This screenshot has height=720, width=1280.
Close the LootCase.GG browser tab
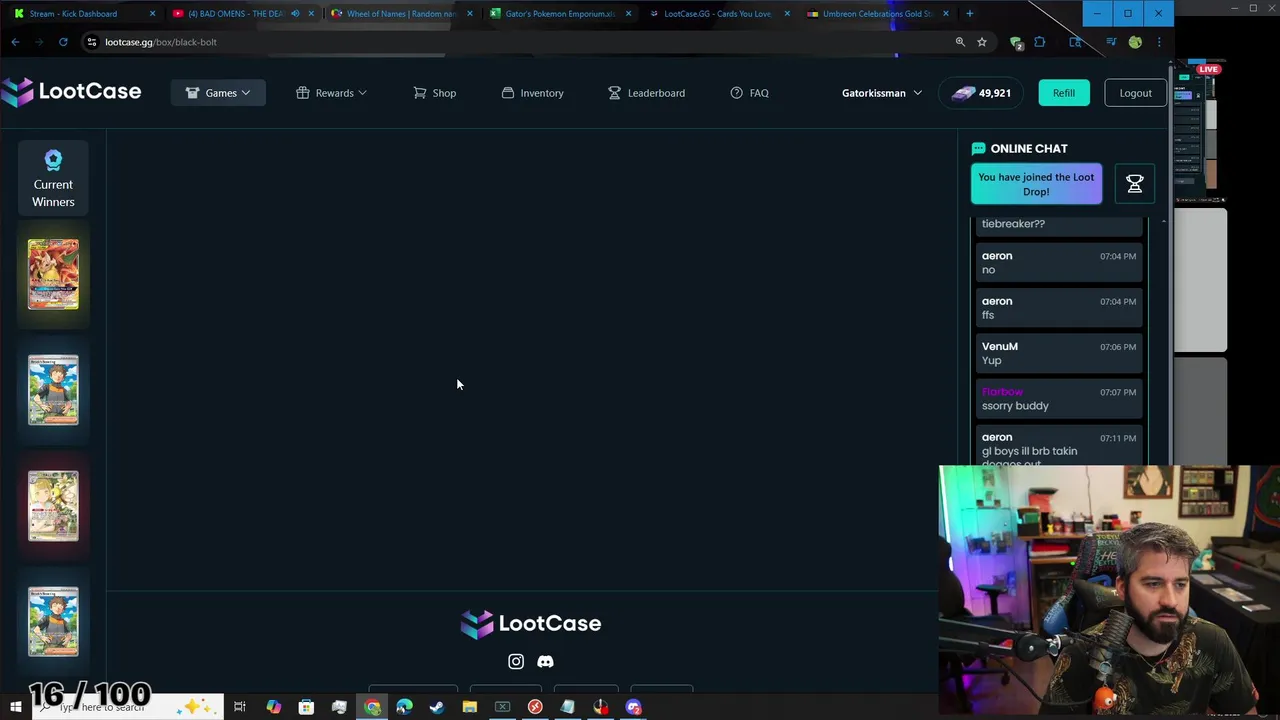click(x=787, y=14)
